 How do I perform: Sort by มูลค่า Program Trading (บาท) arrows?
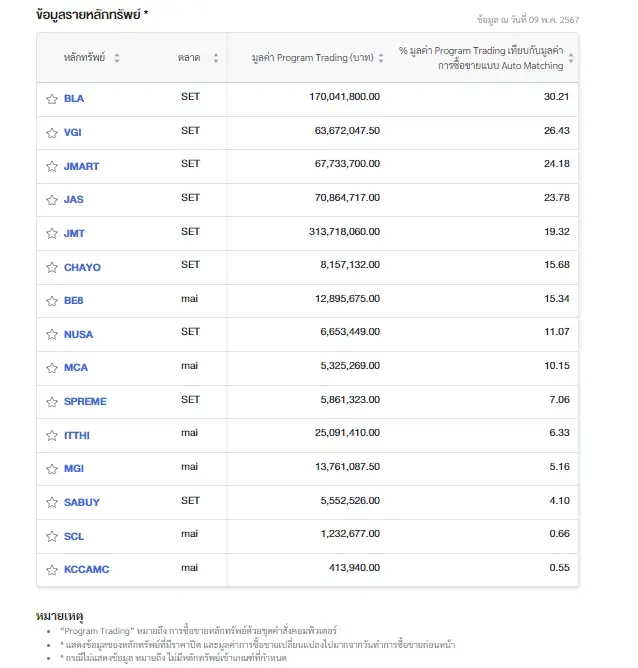[381, 58]
